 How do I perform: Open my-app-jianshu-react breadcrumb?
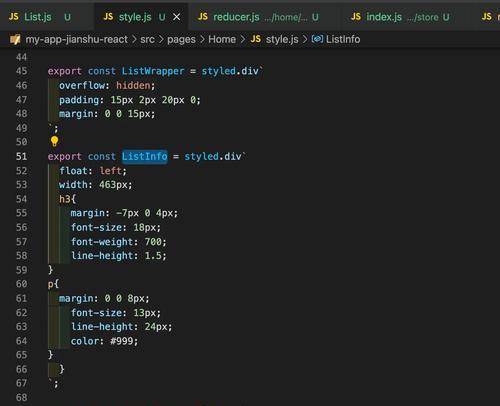click(77, 39)
